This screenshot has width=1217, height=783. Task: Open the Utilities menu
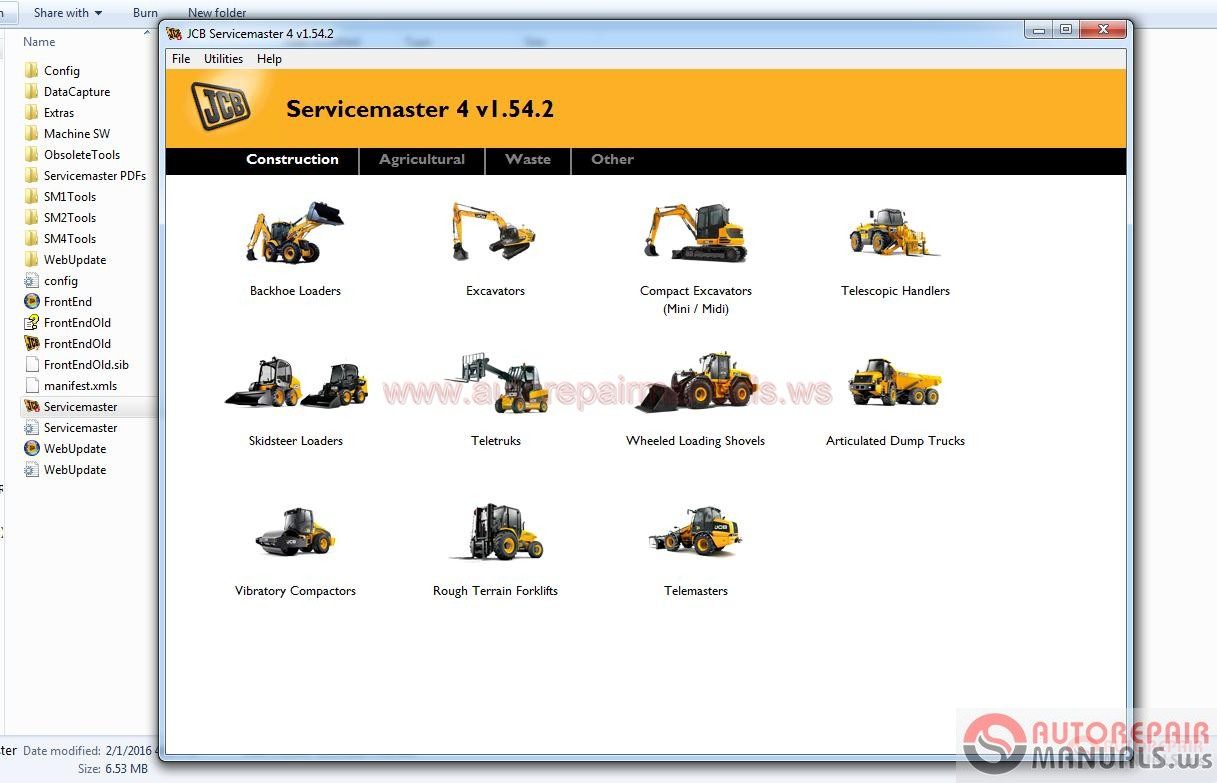tap(223, 59)
